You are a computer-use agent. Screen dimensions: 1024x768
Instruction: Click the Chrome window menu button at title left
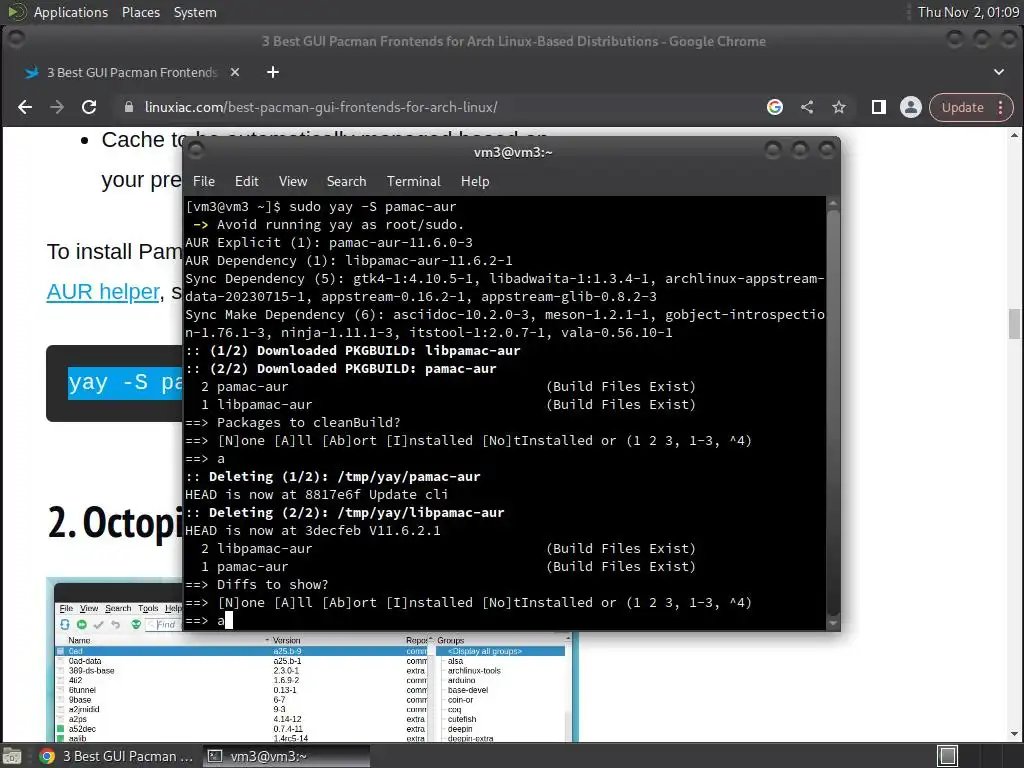tap(16, 39)
